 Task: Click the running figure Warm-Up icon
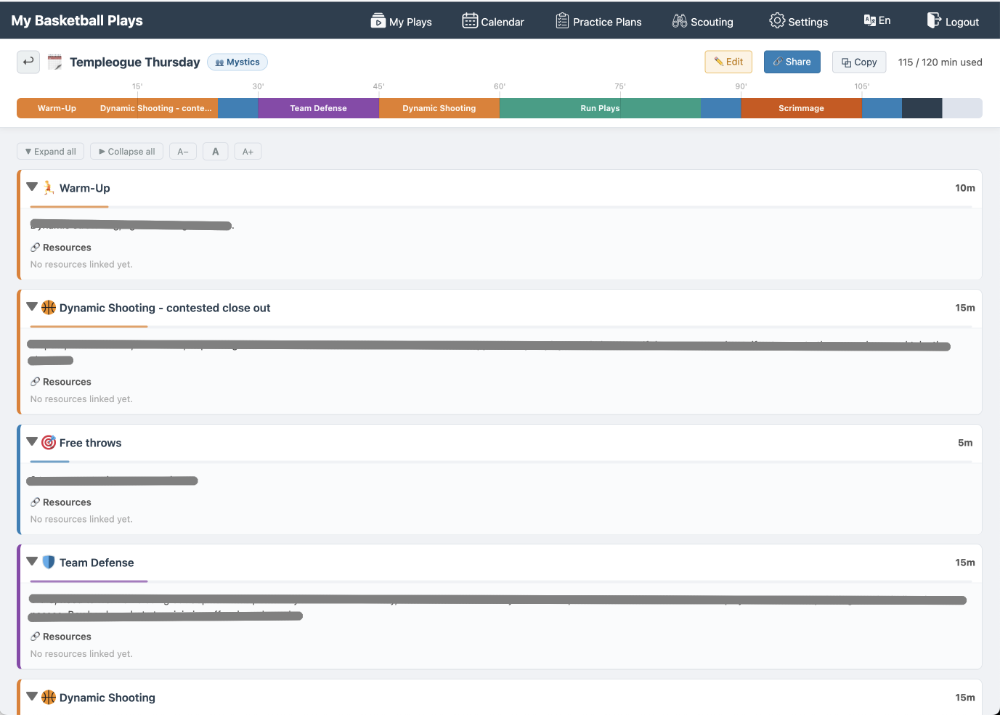pos(48,188)
